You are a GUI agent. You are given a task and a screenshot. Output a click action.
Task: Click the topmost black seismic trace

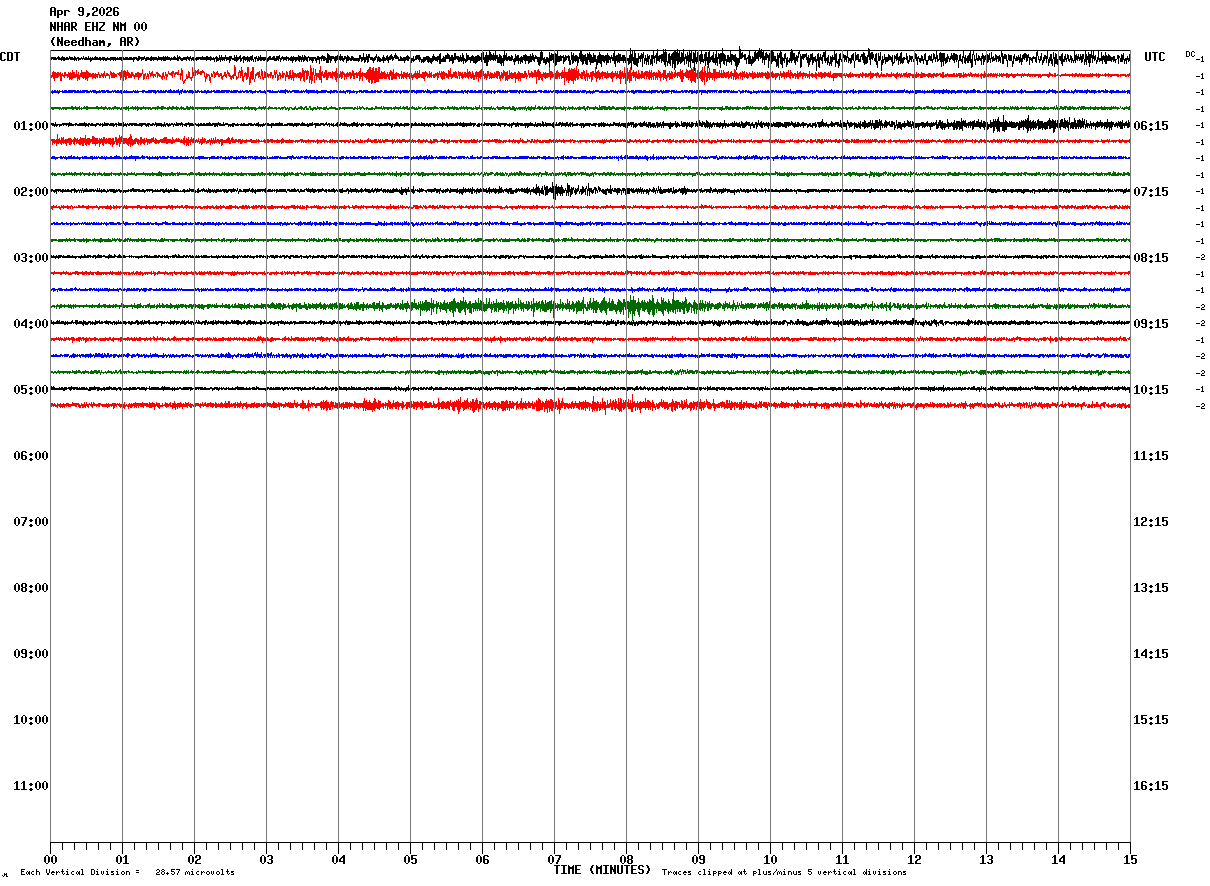(x=590, y=58)
